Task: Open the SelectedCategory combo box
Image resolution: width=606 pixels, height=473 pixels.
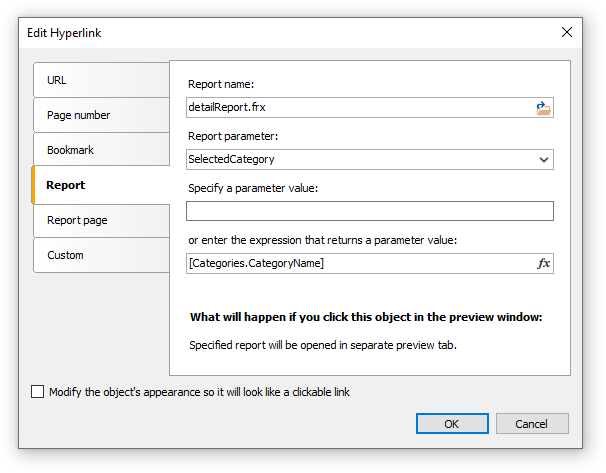Action: point(369,160)
